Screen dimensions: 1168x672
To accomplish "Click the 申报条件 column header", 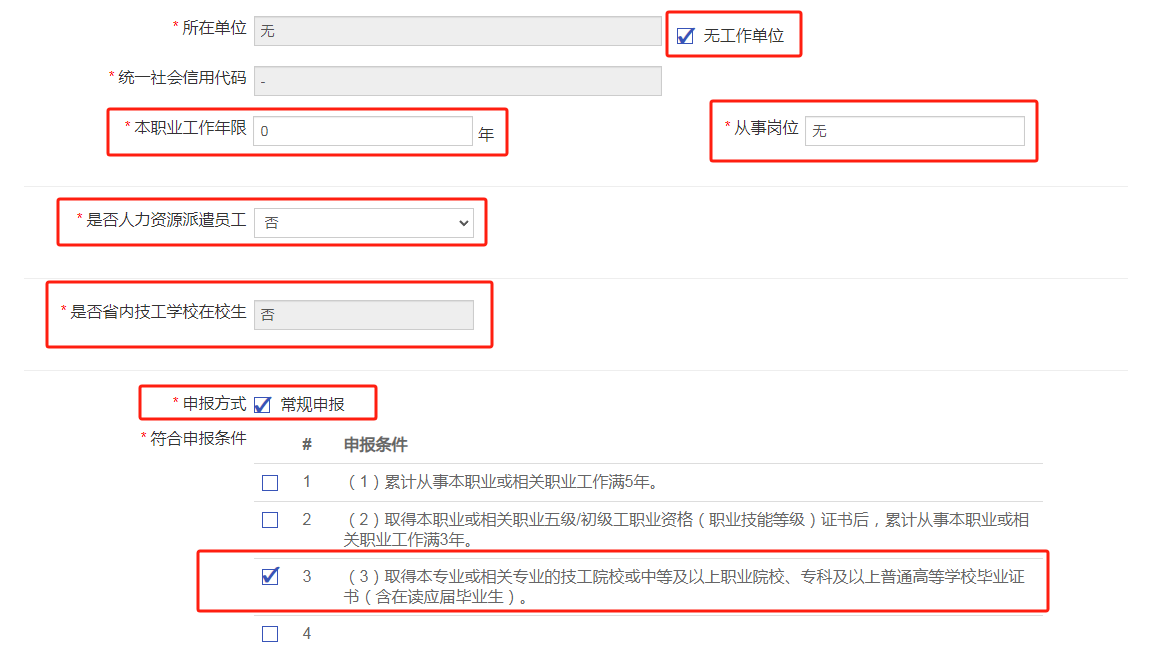I will (x=375, y=445).
